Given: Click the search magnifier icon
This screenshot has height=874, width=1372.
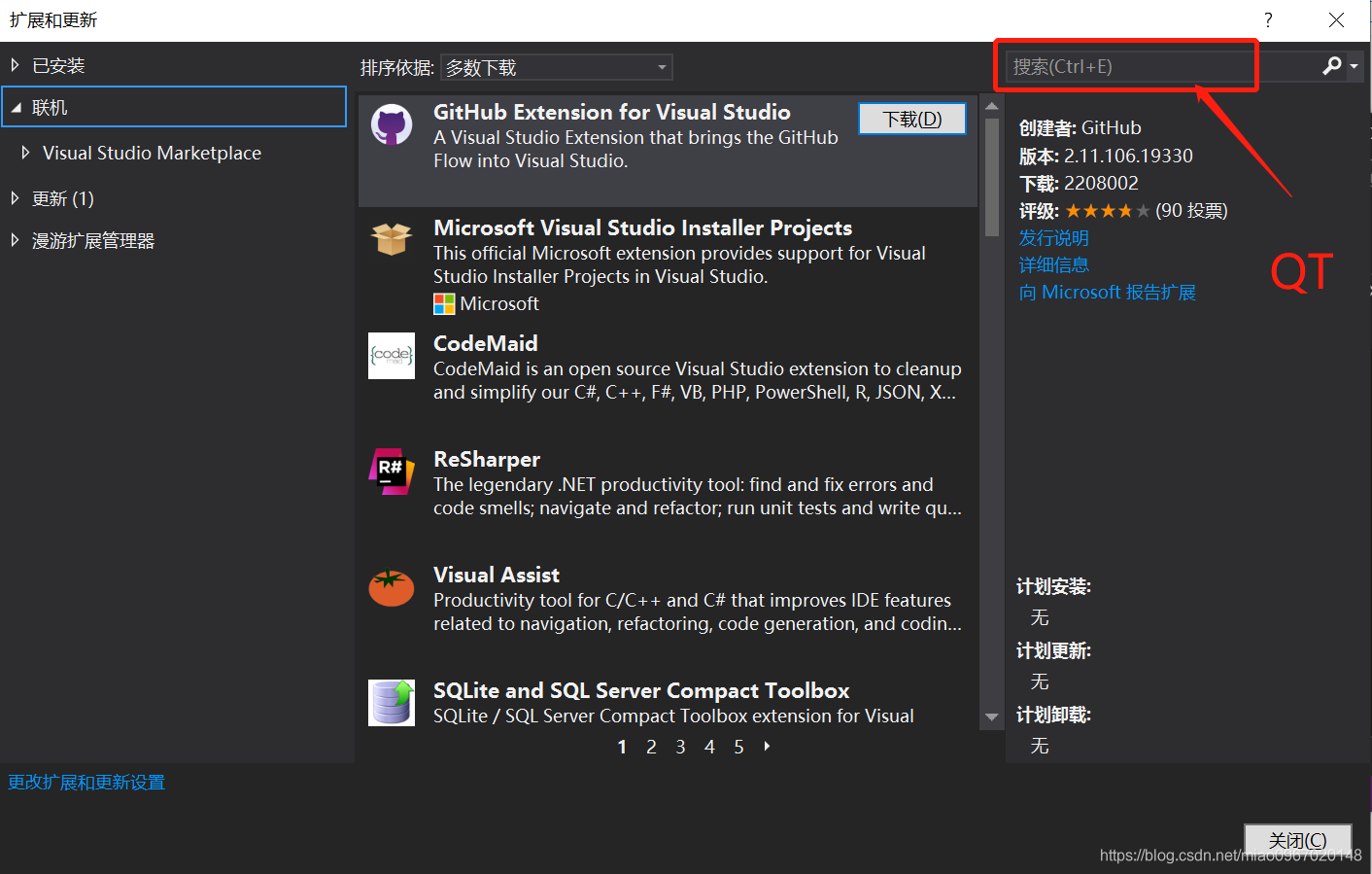Looking at the screenshot, I should pos(1332,66).
